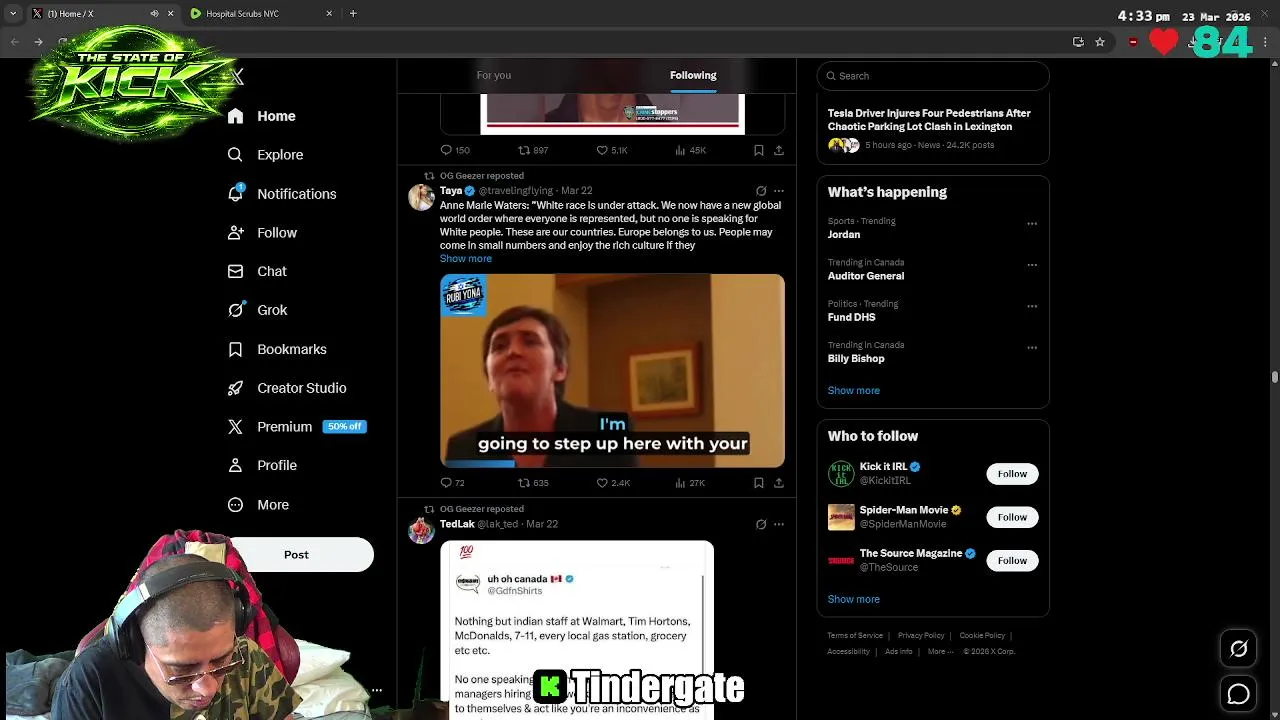1280x720 pixels.
Task: Click the page scrollbar thumb
Action: point(1275,377)
